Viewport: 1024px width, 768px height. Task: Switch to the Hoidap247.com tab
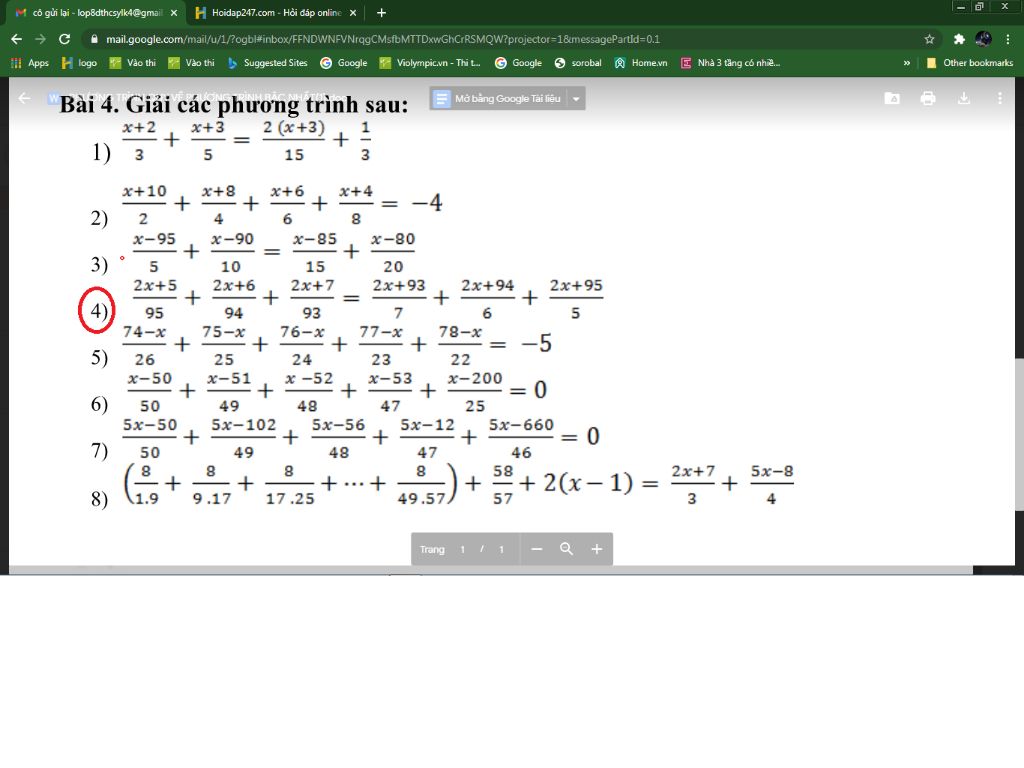[x=276, y=12]
